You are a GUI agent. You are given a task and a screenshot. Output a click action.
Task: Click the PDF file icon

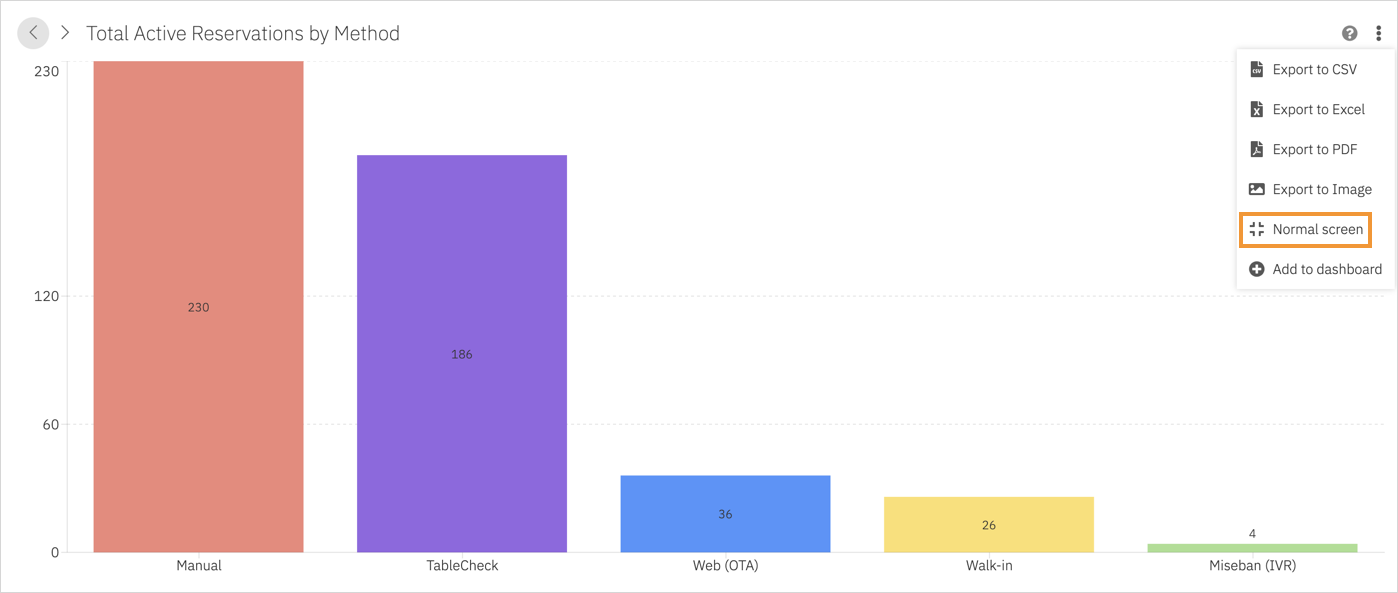click(1257, 149)
